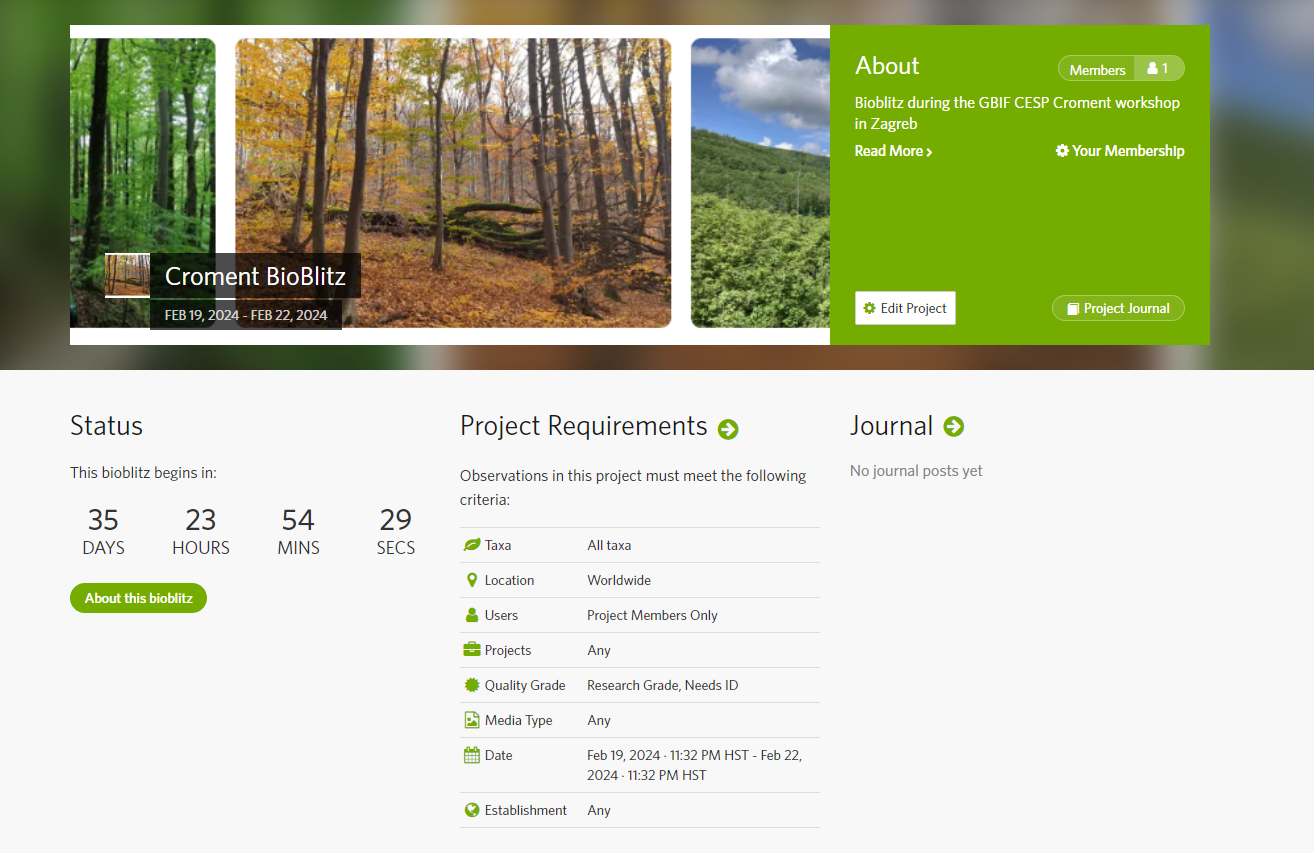Open the Members count pill
The width and height of the screenshot is (1314, 853).
tap(1121, 69)
